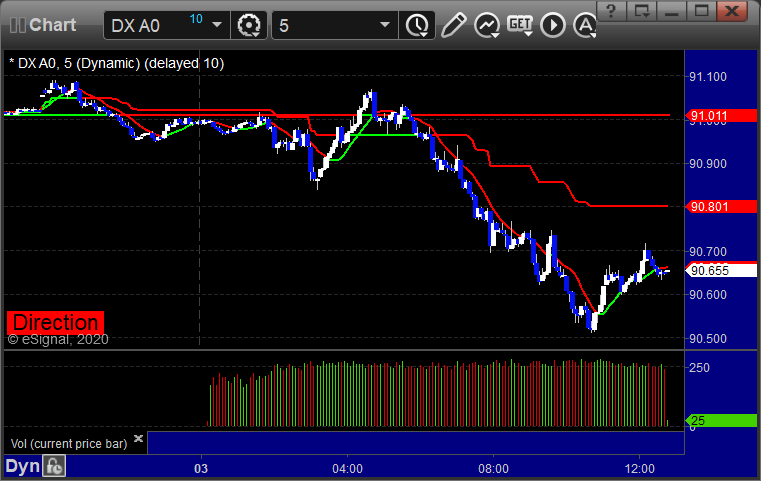Click the Vol (current price bar) label
The height and width of the screenshot is (481, 761).
point(69,444)
